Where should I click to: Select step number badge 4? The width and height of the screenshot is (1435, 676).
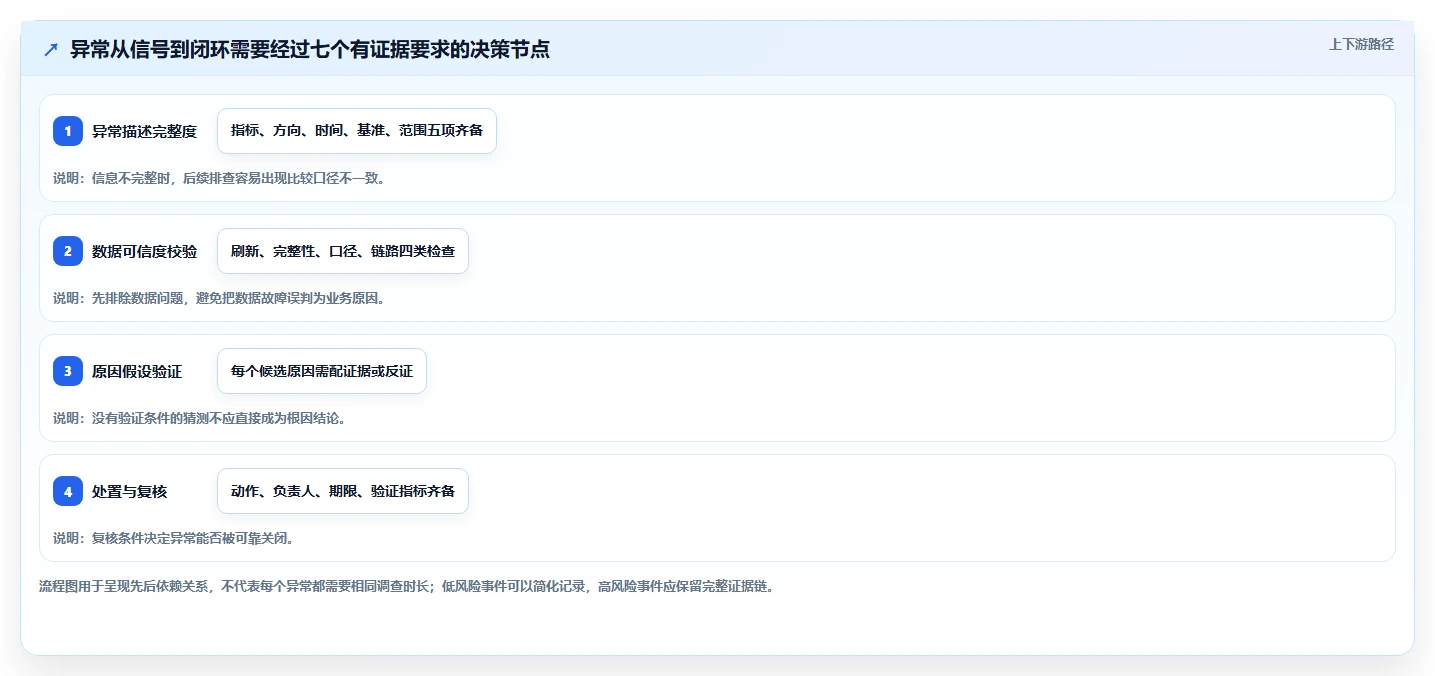pos(68,491)
